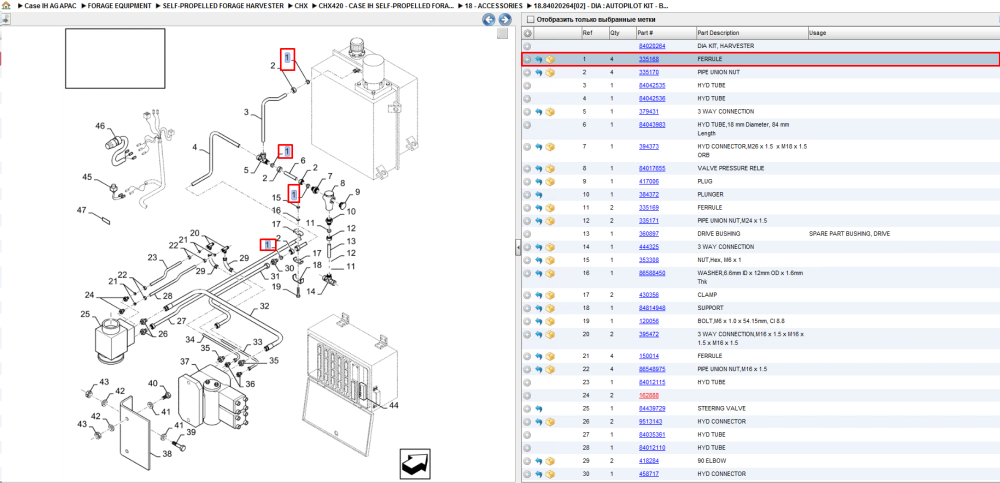Click the pin panel icon under home
Screen dimensions: 1000x483
[5, 19]
